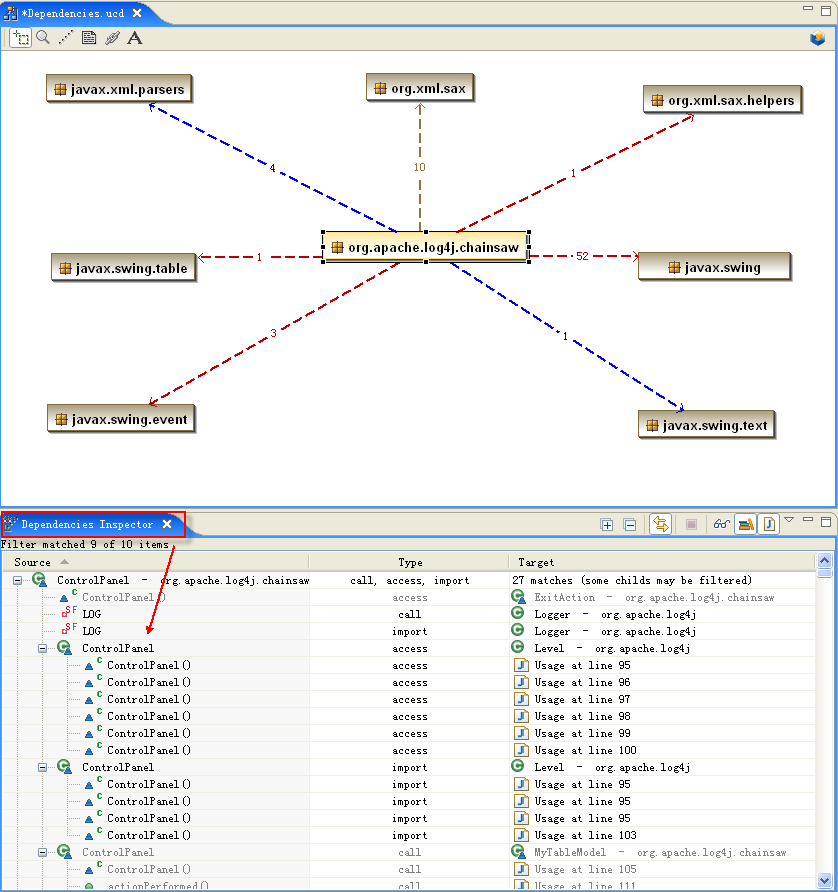Sort by the Source column header
This screenshot has width=838, height=892.
[x=156, y=562]
